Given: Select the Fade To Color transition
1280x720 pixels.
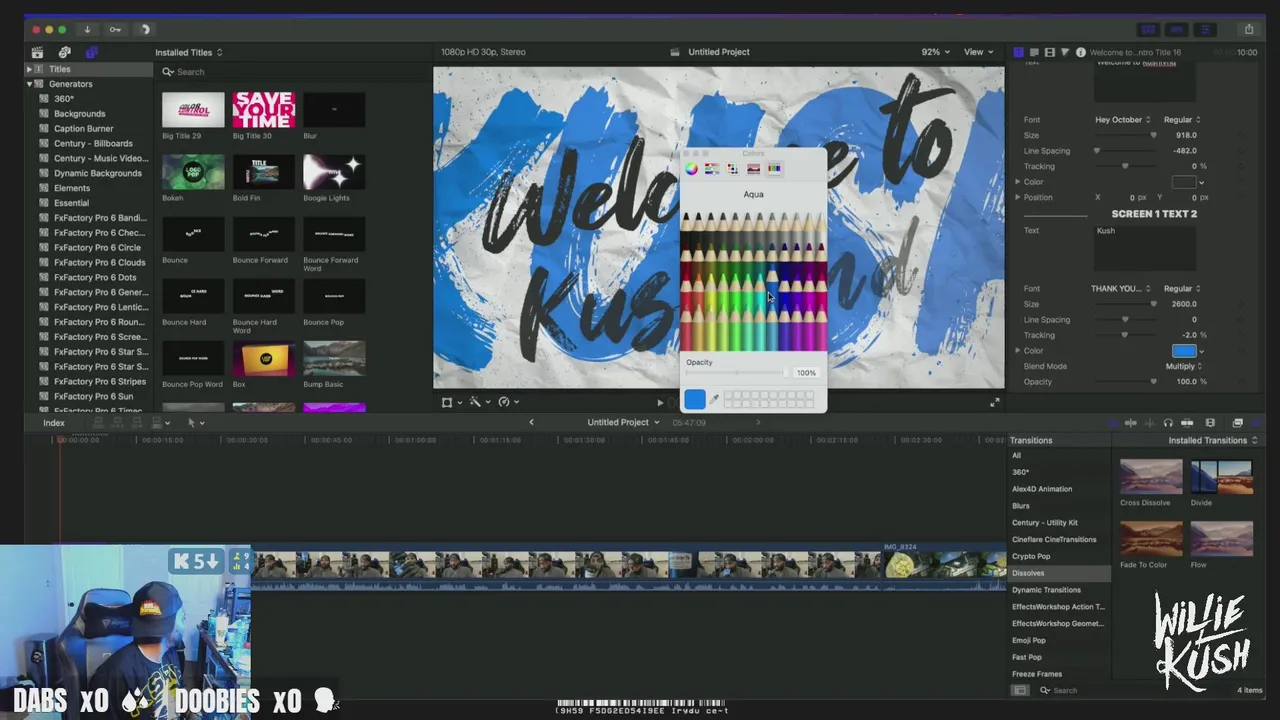Looking at the screenshot, I should pyautogui.click(x=1151, y=539).
